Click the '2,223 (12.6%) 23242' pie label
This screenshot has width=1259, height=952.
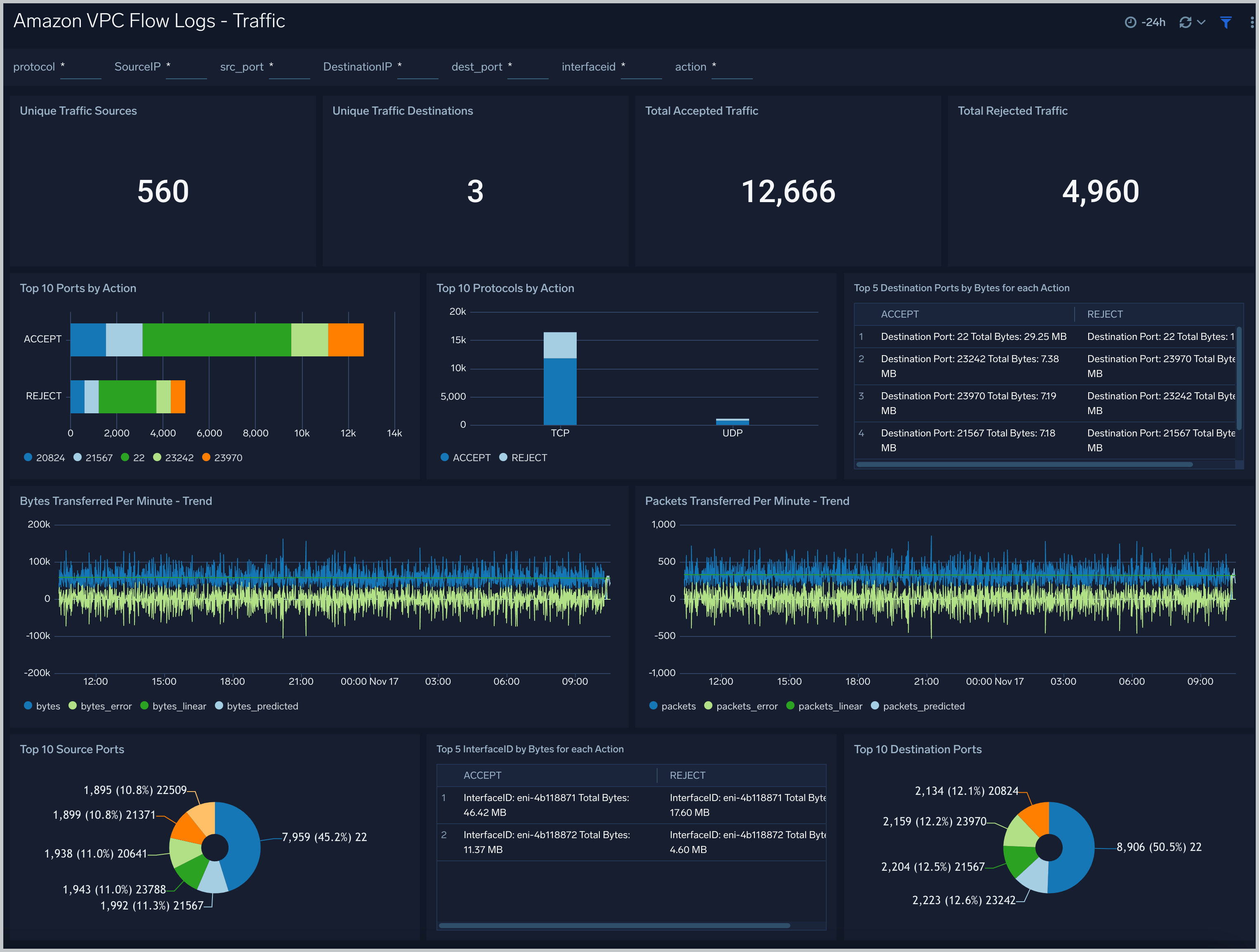[964, 900]
